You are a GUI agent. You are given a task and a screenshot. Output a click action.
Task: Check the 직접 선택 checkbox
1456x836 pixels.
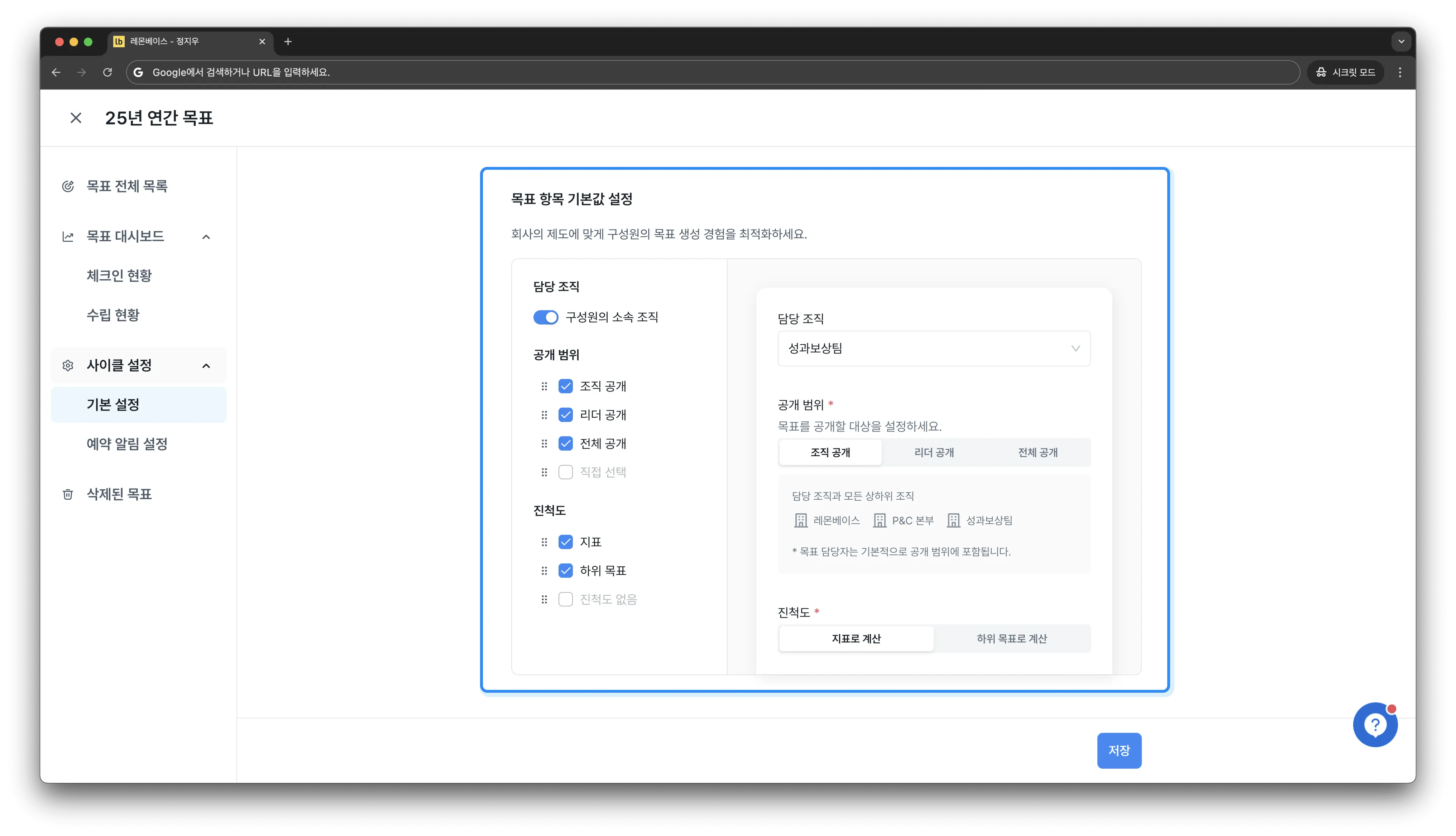tap(565, 472)
